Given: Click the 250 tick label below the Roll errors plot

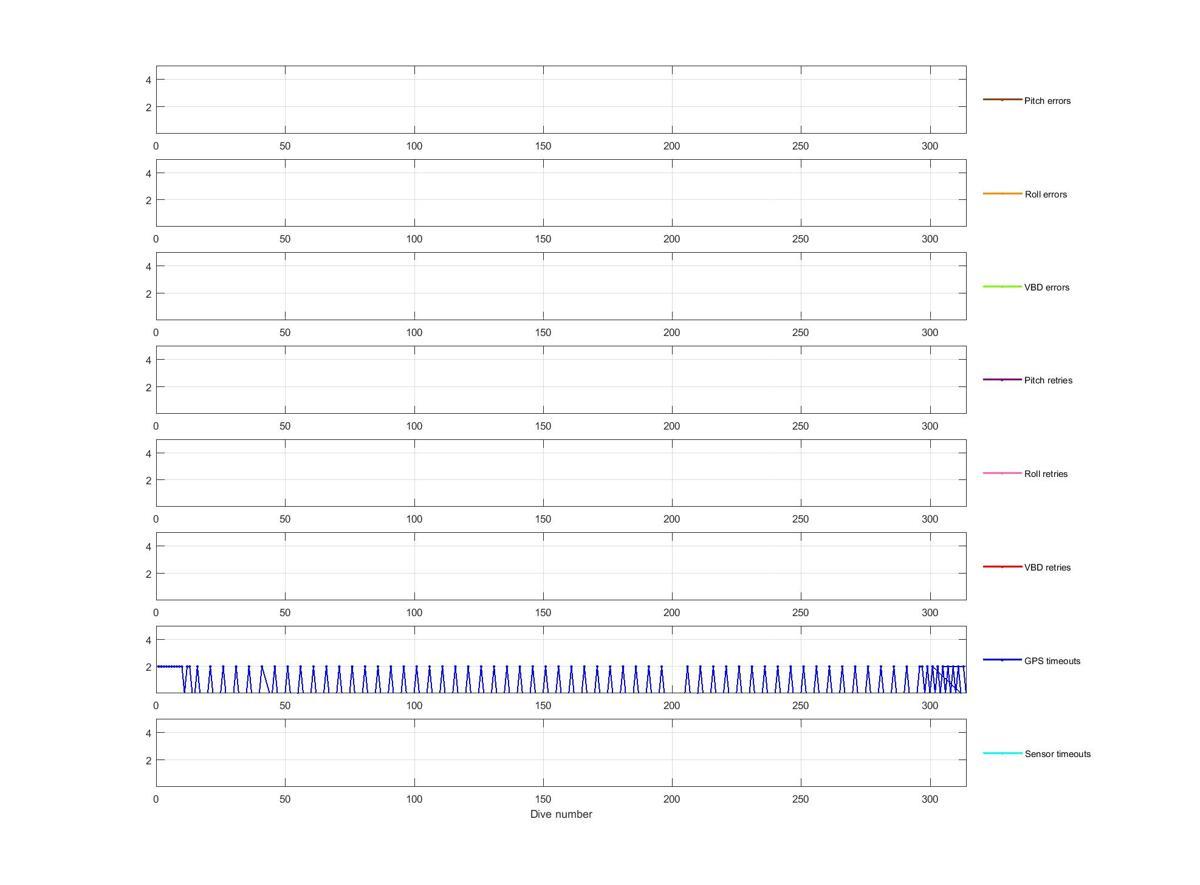Looking at the screenshot, I should 801,239.
